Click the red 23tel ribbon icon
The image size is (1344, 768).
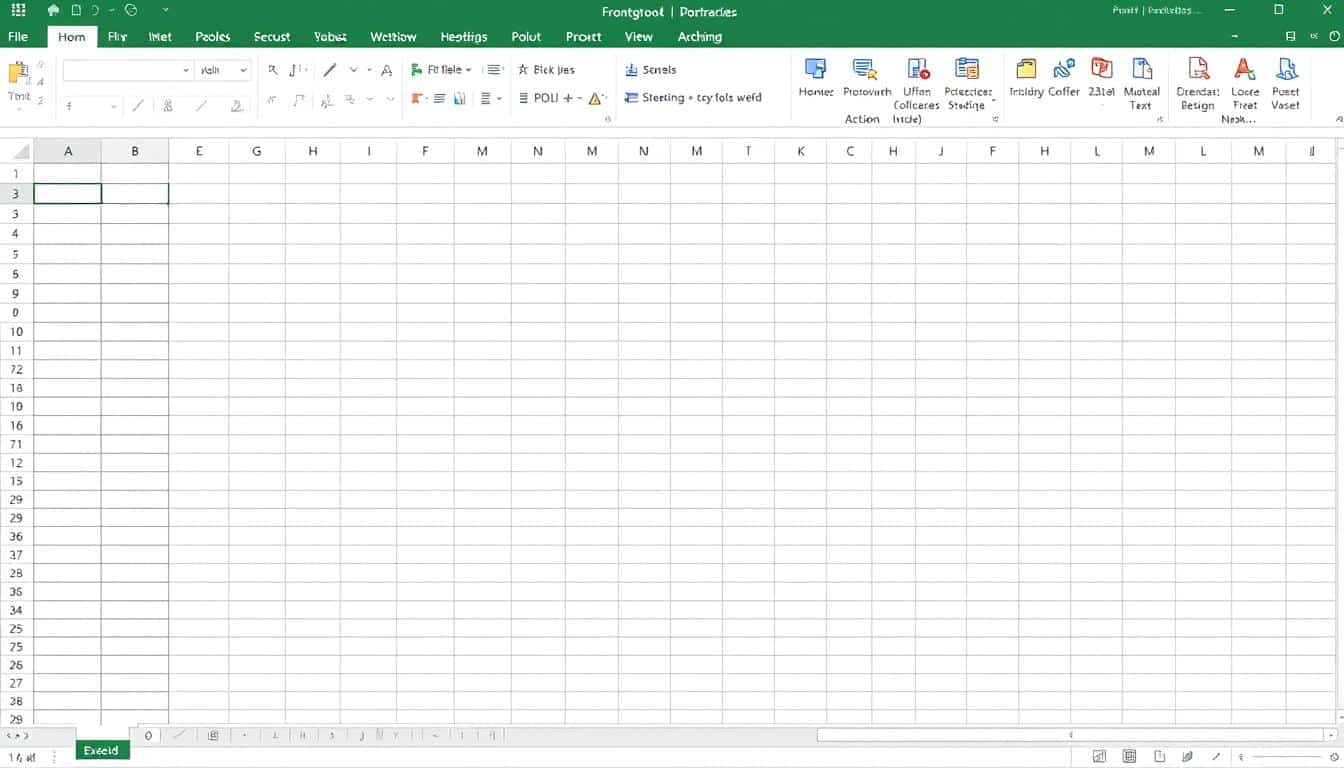(1101, 69)
